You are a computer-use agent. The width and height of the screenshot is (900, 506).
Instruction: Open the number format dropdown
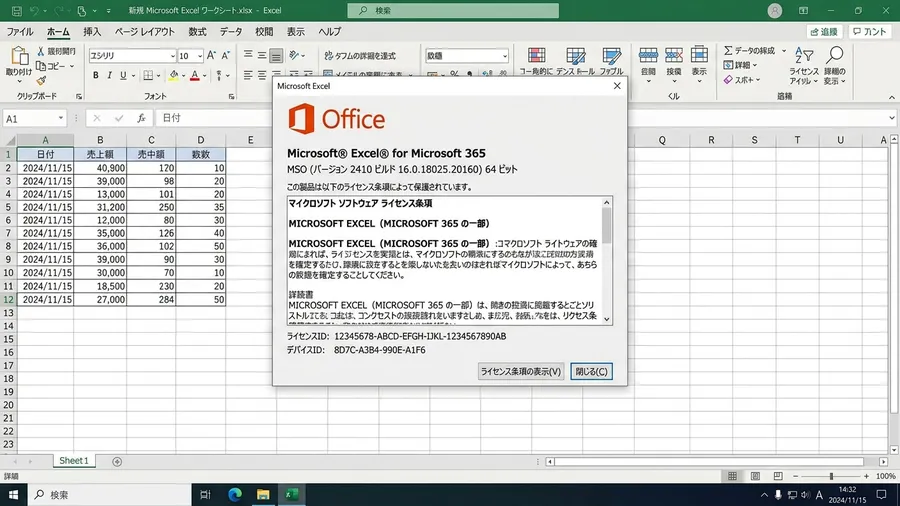505,56
